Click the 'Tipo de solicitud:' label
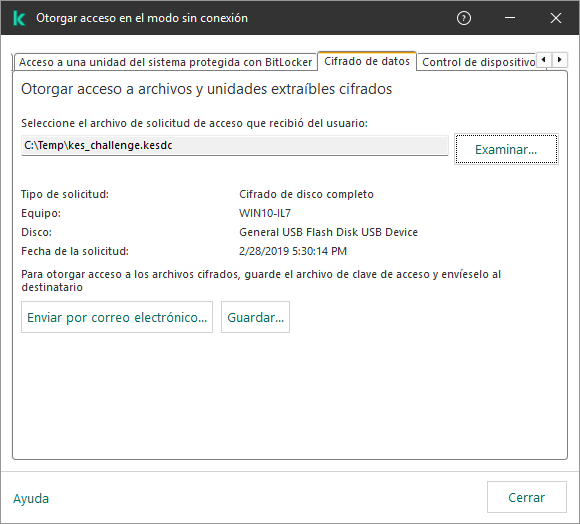 pyautogui.click(x=65, y=194)
